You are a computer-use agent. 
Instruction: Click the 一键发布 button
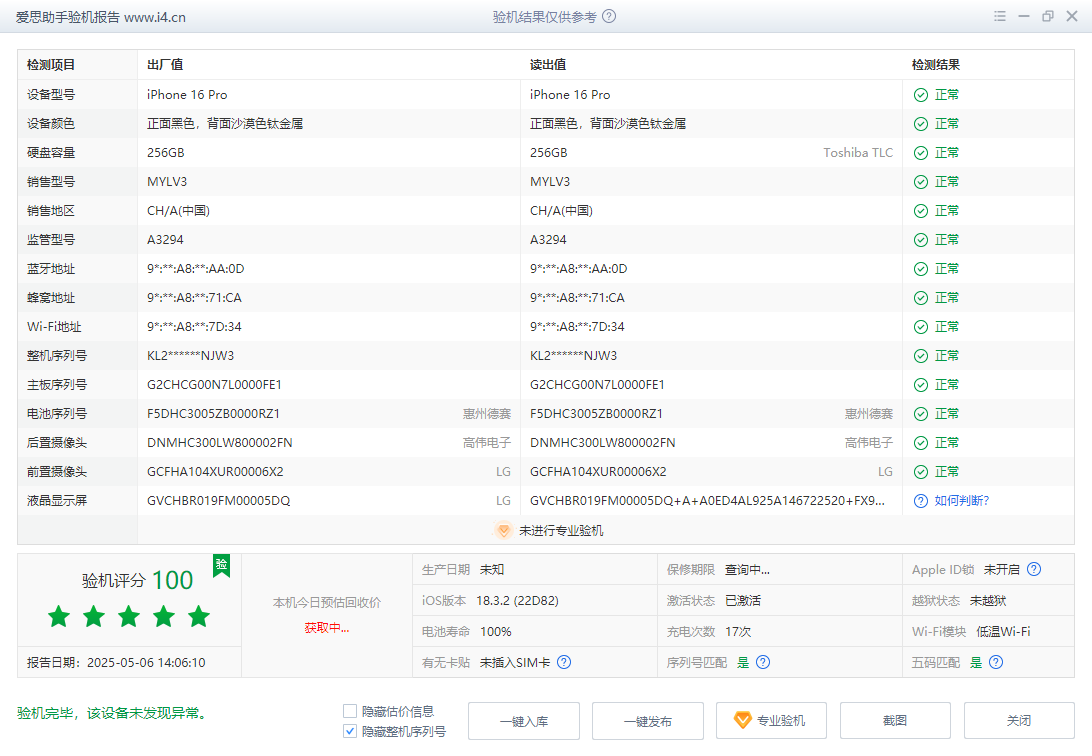click(648, 721)
